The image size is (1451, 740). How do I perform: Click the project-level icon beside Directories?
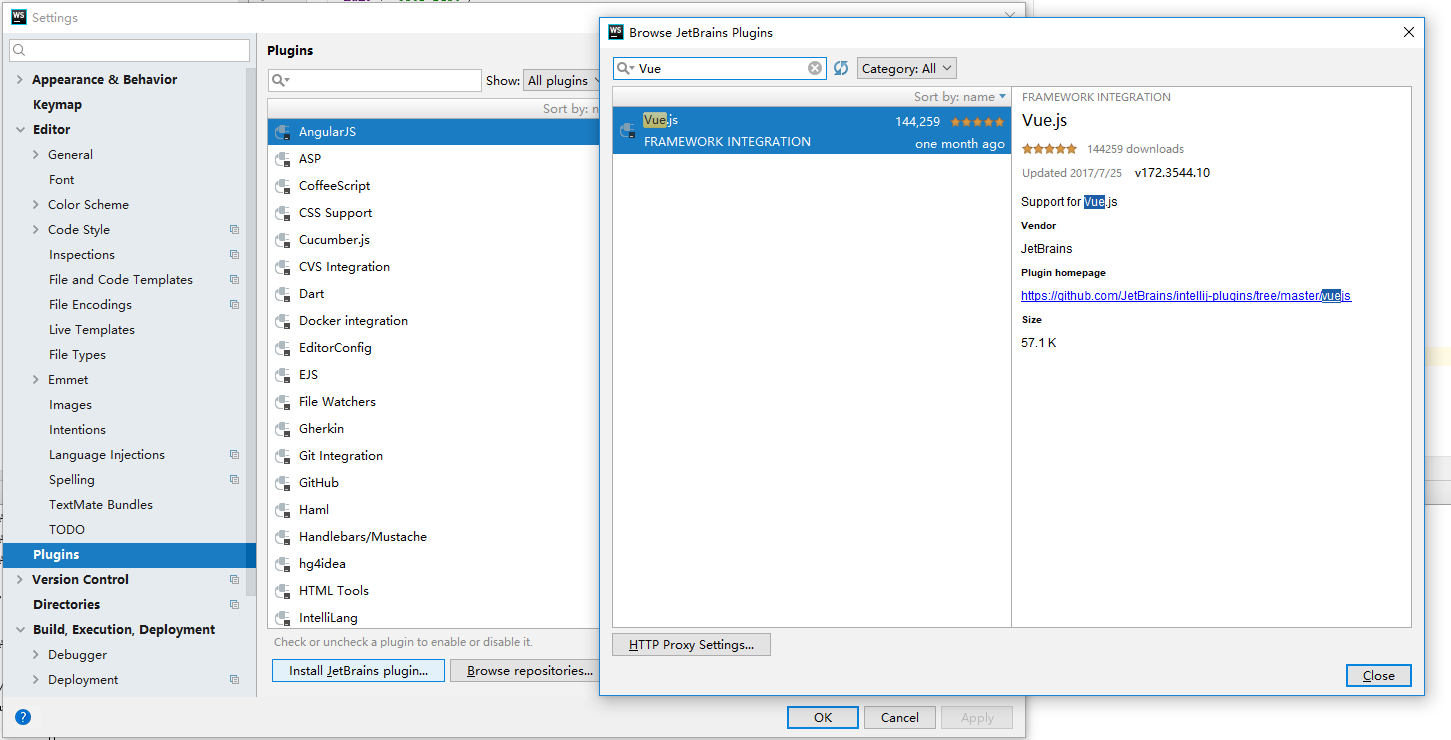point(234,605)
